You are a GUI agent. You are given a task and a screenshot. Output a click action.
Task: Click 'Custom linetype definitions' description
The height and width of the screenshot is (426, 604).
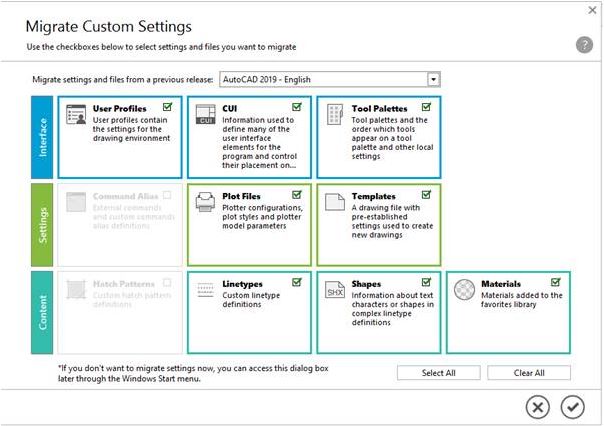tap(251, 300)
